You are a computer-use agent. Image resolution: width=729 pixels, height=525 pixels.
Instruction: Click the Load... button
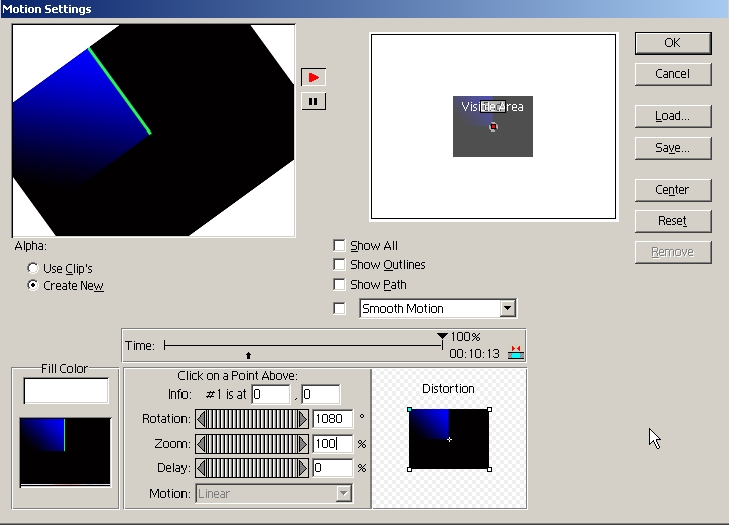(x=673, y=116)
